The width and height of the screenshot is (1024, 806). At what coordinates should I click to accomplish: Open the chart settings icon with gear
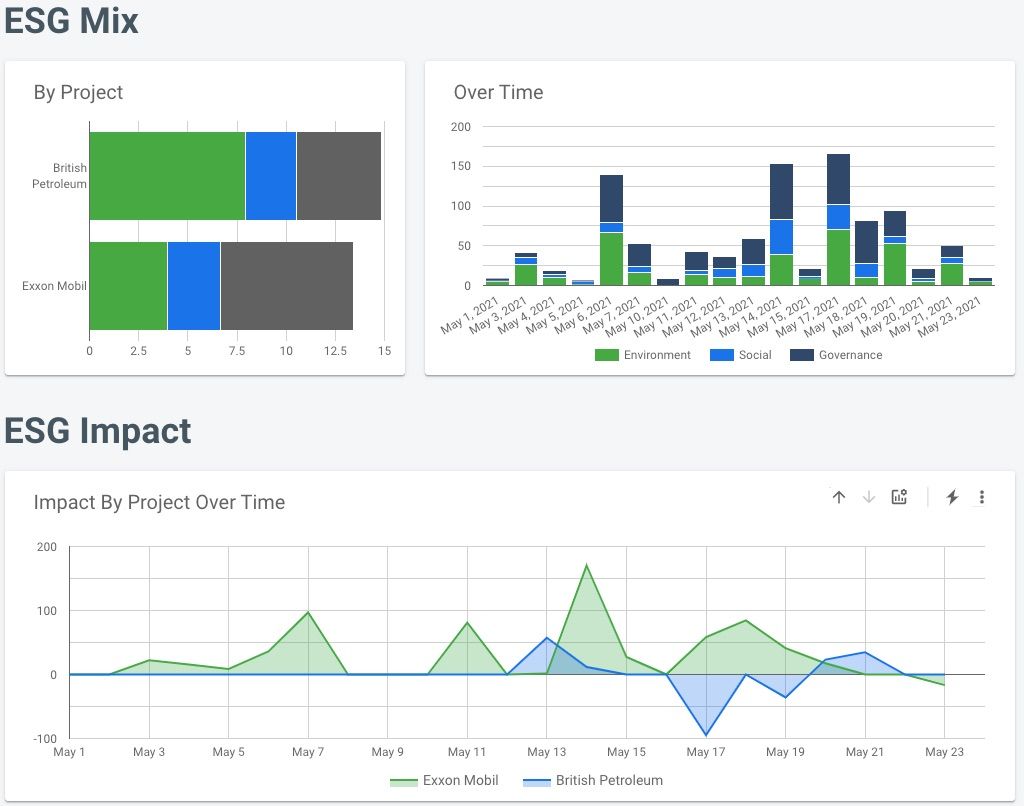pyautogui.click(x=899, y=497)
